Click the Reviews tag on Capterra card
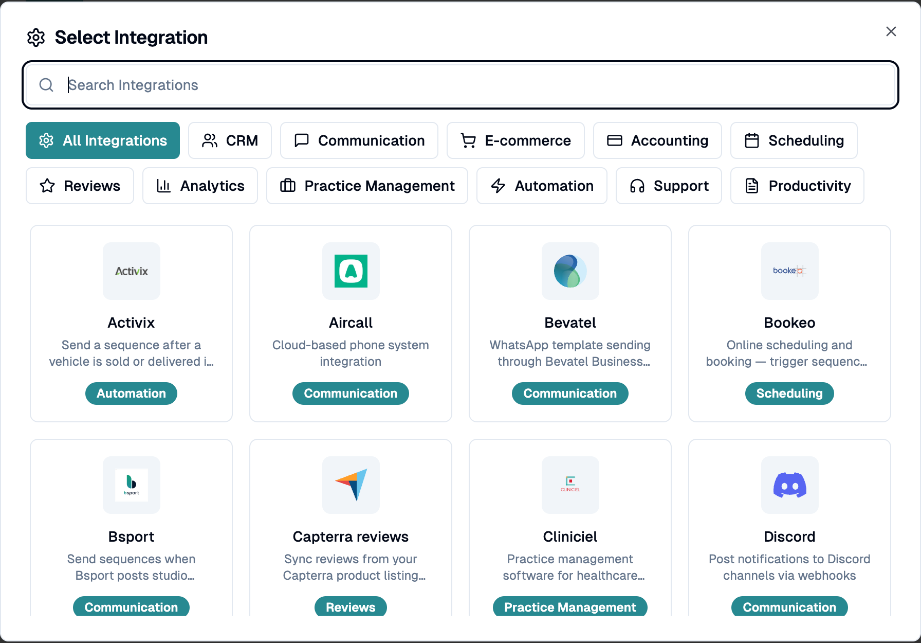This screenshot has height=643, width=921. [x=351, y=607]
